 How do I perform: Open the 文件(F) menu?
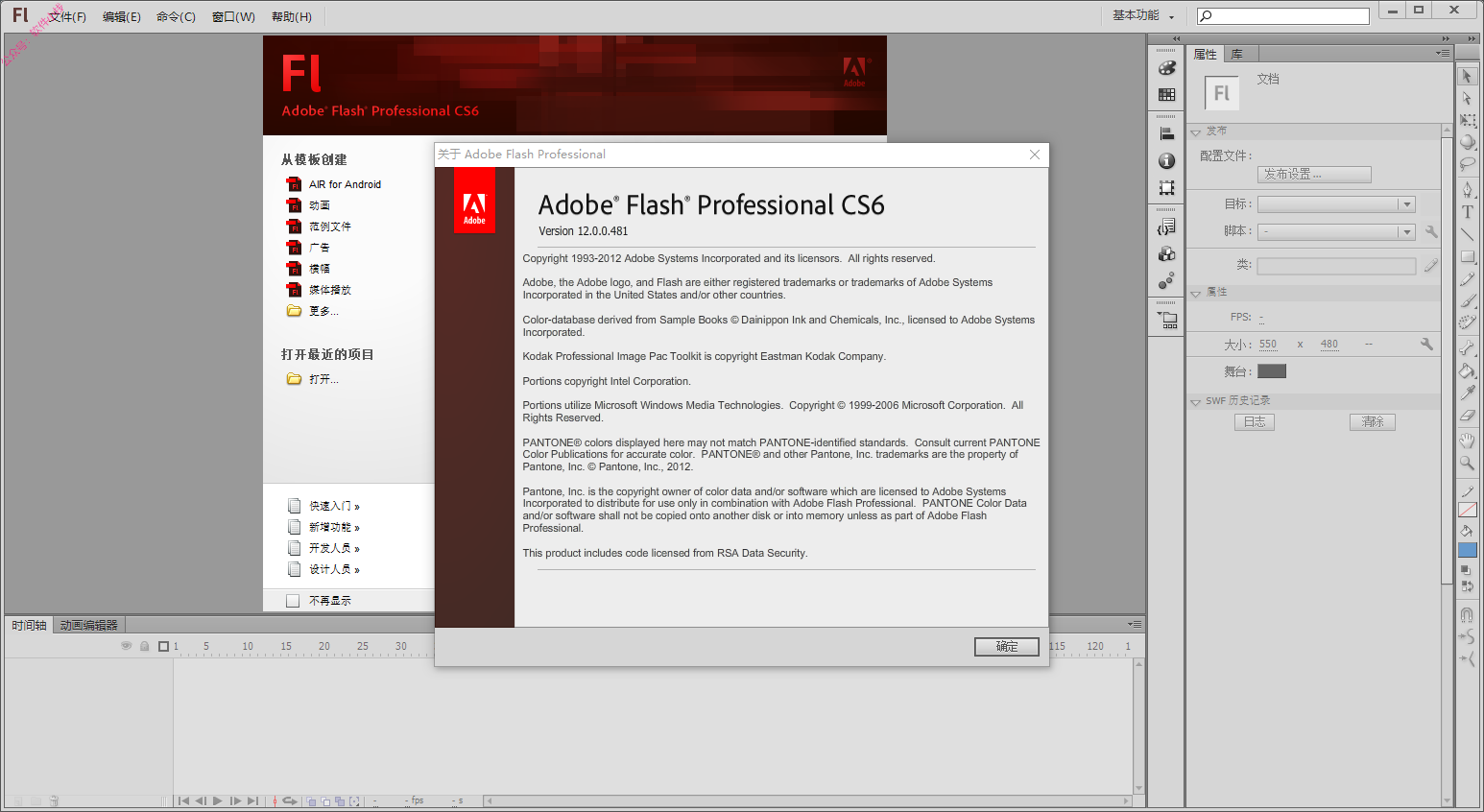coord(67,16)
